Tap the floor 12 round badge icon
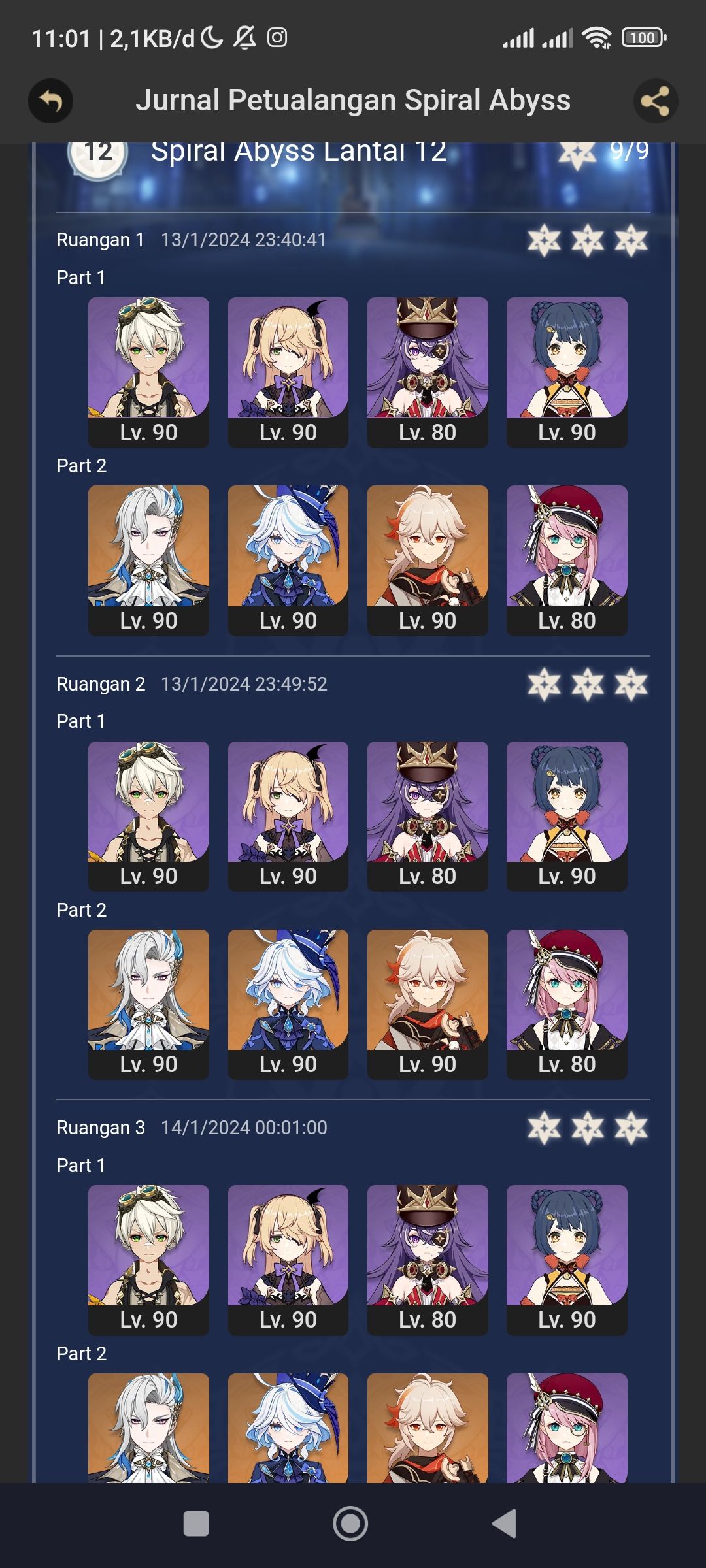 [x=98, y=154]
